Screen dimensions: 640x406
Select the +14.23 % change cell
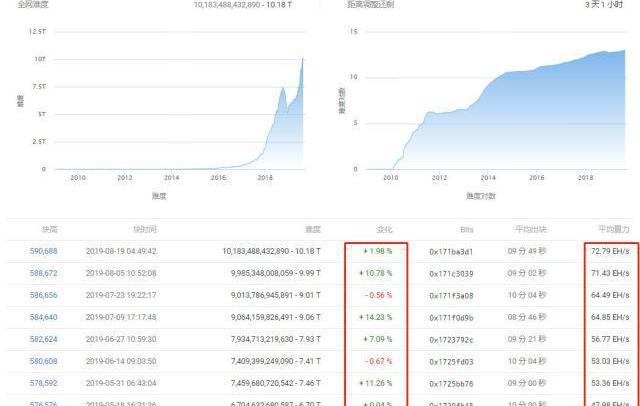pyautogui.click(x=376, y=317)
